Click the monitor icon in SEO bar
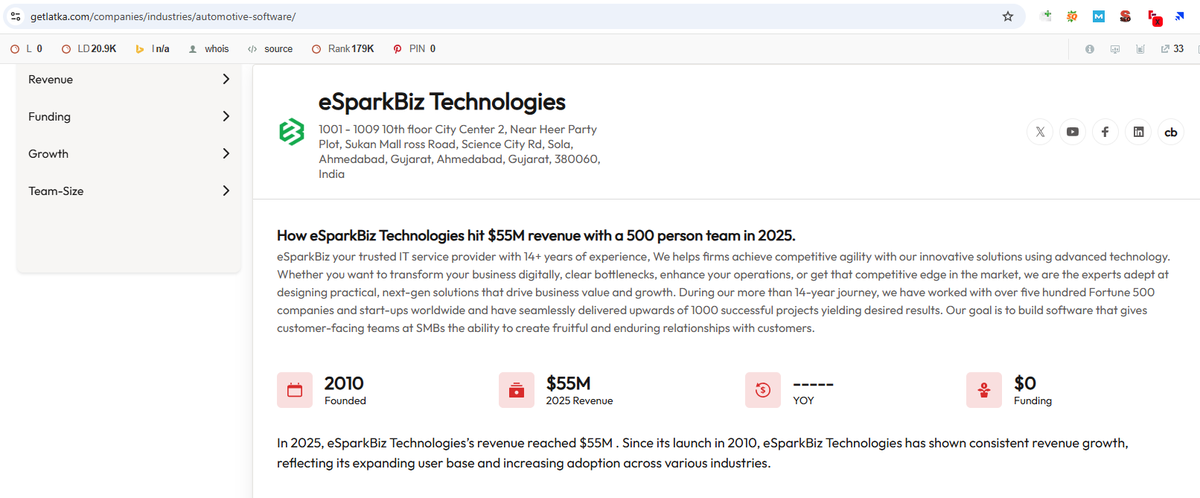 coord(1115,49)
